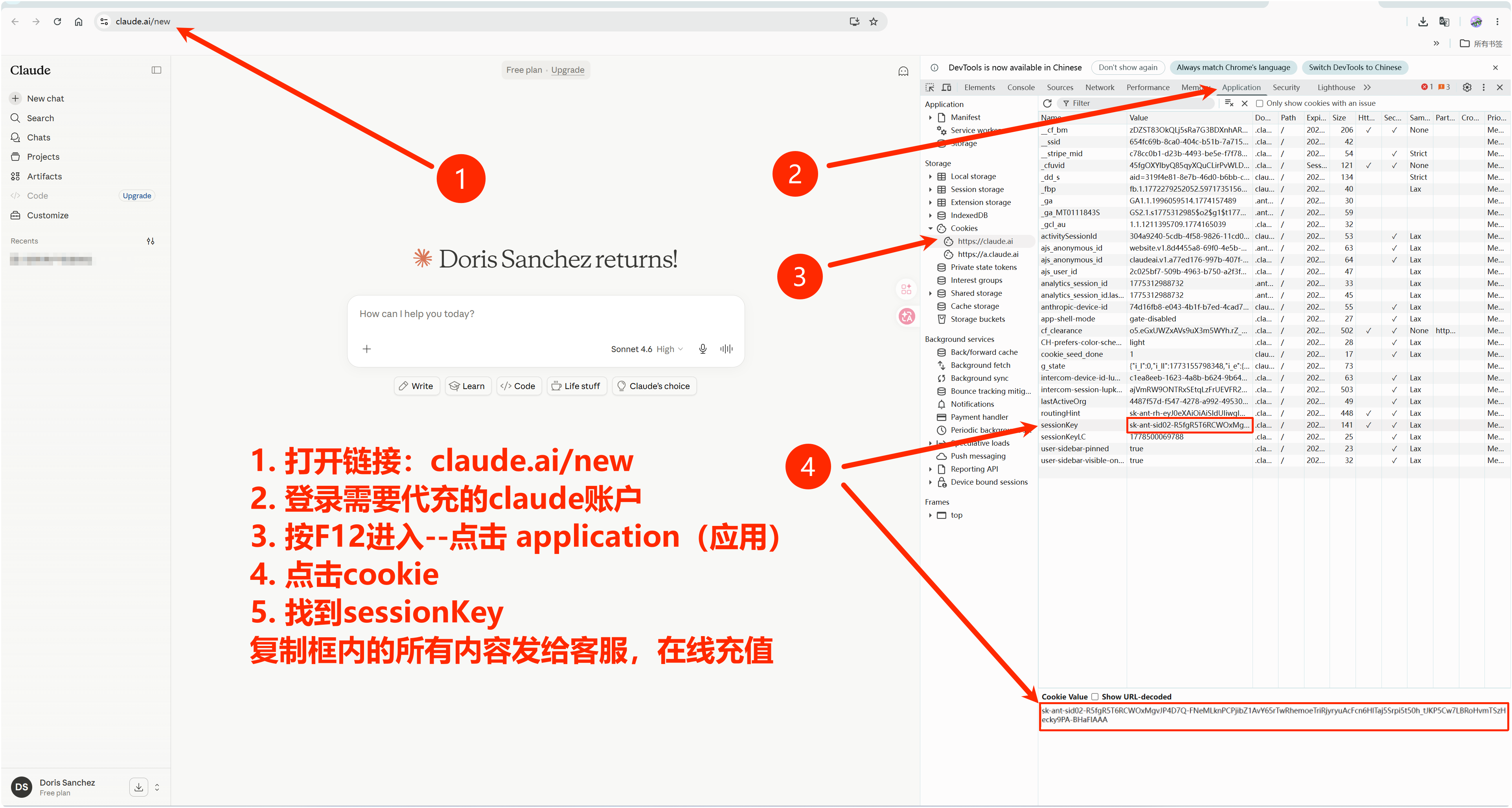Select https://a.claude.ai under Cookies

(988, 255)
